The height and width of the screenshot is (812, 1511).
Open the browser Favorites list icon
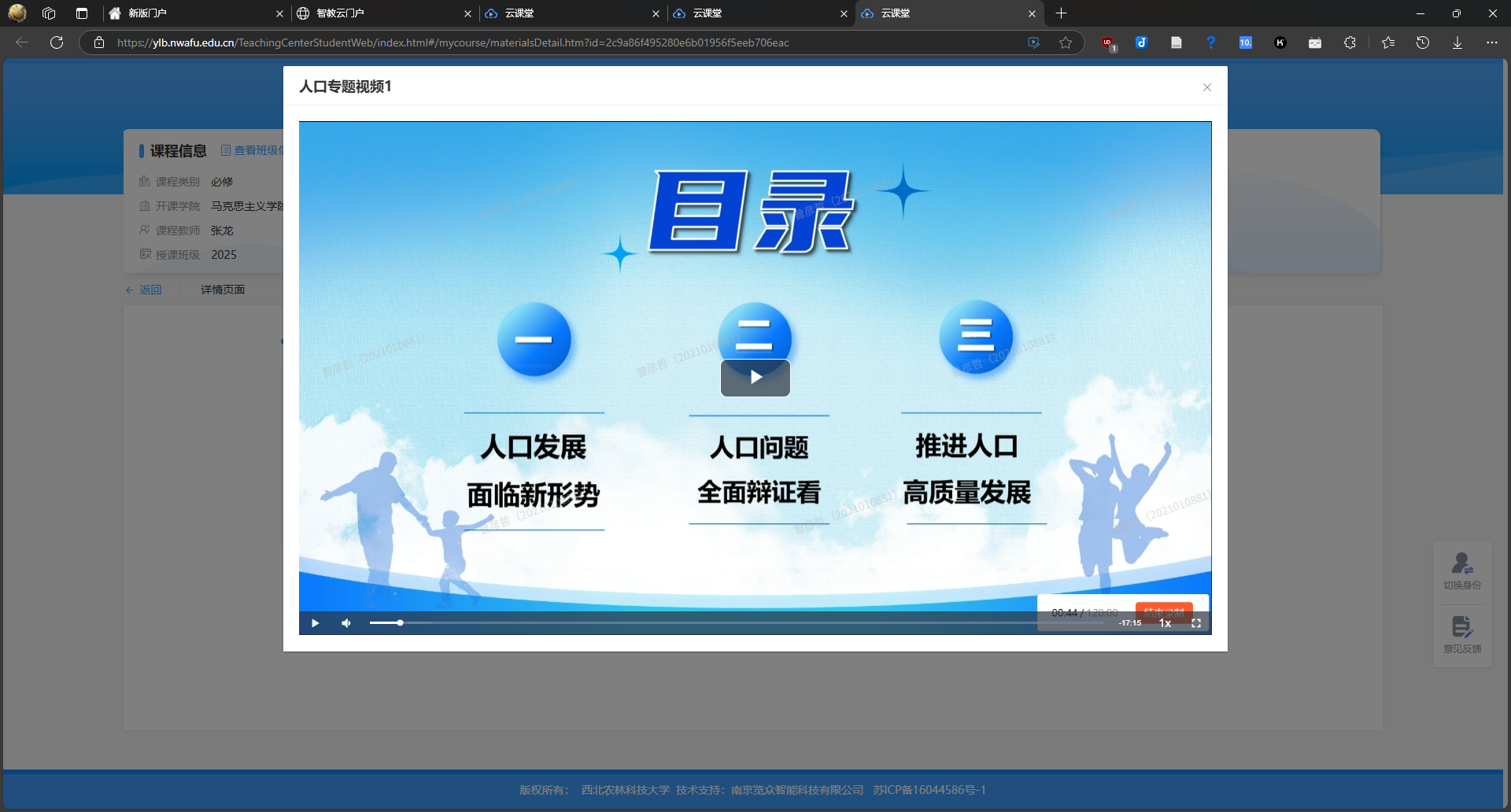(x=1388, y=43)
